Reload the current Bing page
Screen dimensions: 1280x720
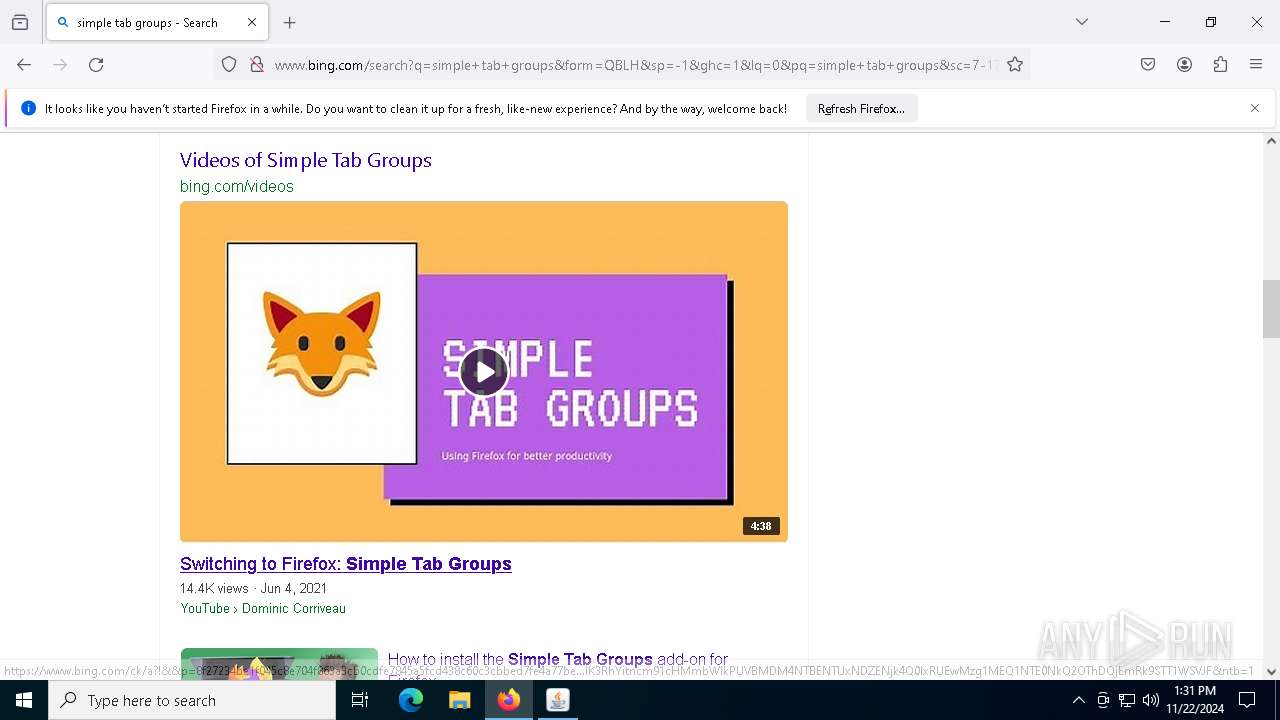(96, 65)
